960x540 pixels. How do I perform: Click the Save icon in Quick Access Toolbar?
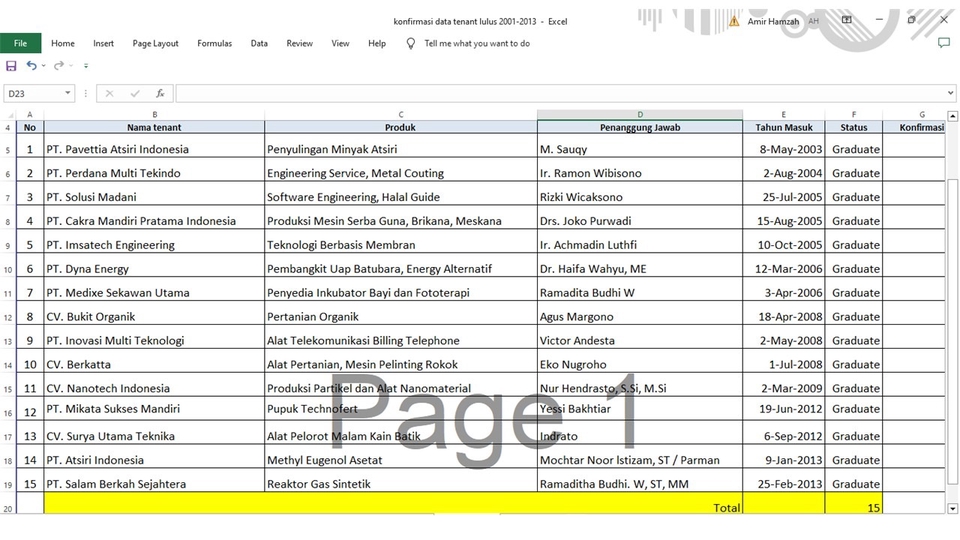pyautogui.click(x=11, y=66)
